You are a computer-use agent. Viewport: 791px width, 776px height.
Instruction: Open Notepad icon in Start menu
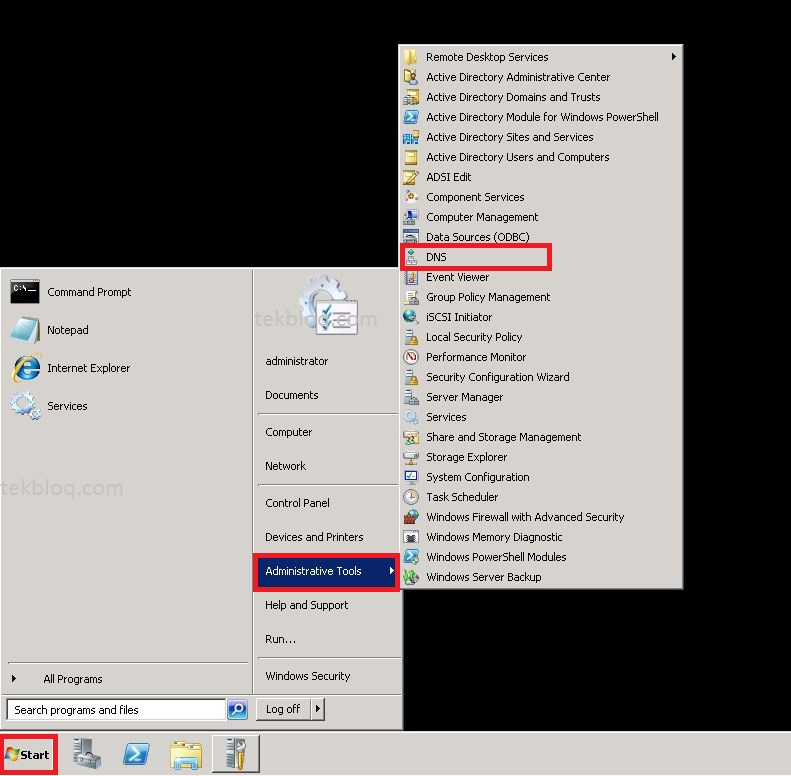pyautogui.click(x=25, y=329)
